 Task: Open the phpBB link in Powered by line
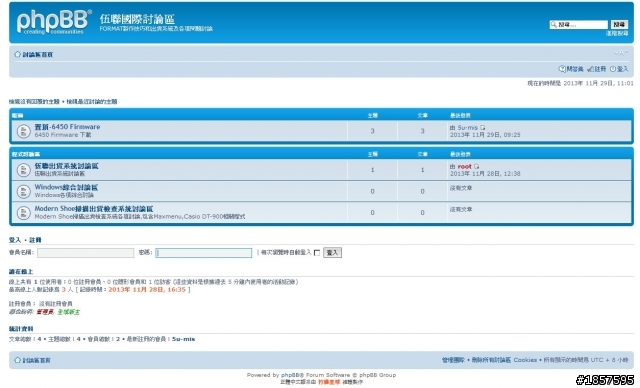click(291, 375)
